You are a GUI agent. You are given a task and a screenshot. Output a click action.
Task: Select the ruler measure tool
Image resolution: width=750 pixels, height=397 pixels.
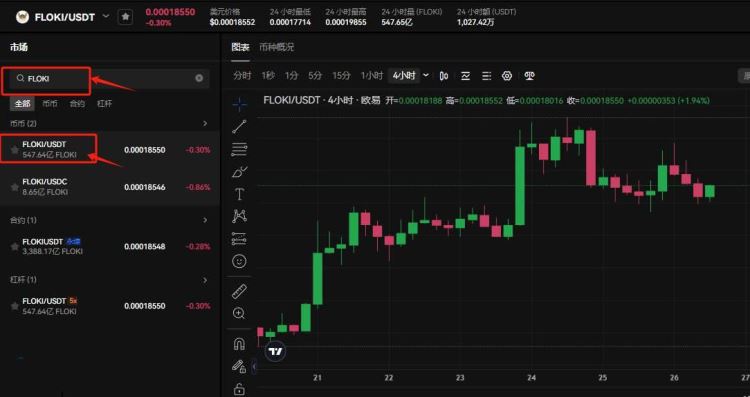[239, 291]
